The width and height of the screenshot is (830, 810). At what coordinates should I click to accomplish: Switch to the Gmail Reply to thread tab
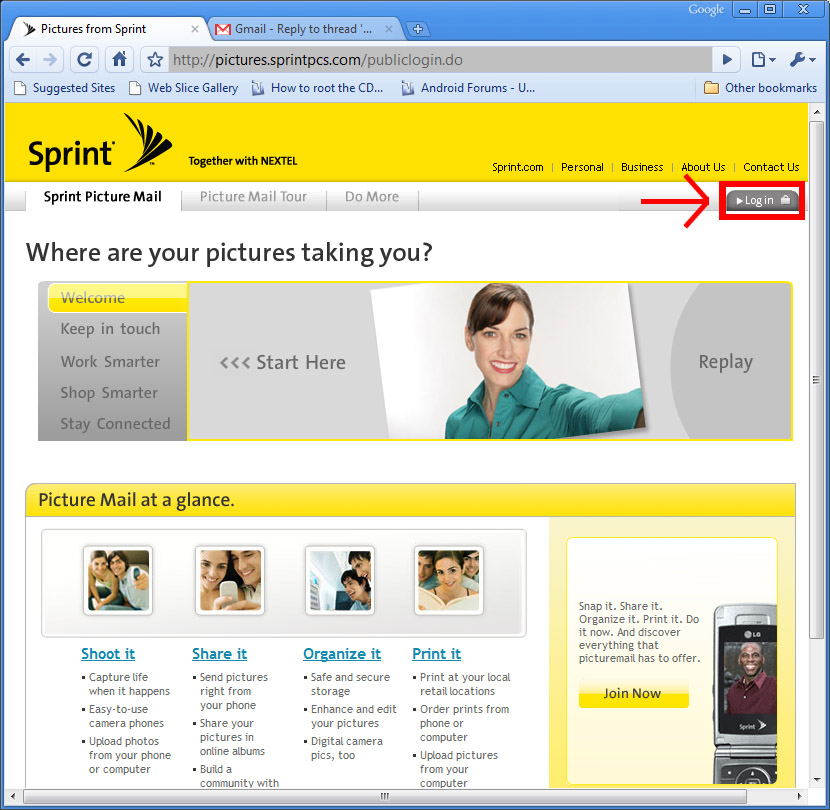pos(304,29)
